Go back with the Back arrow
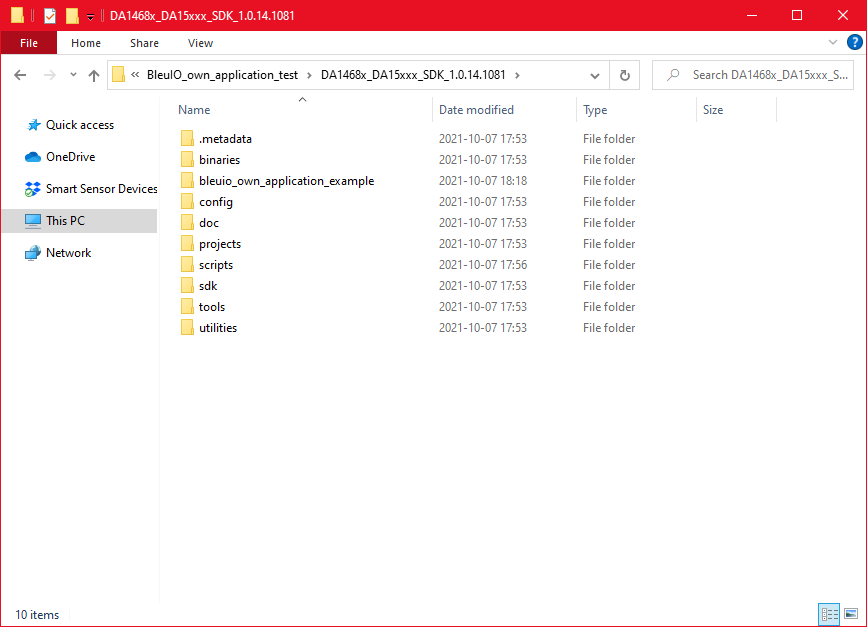This screenshot has width=867, height=627. coord(20,75)
